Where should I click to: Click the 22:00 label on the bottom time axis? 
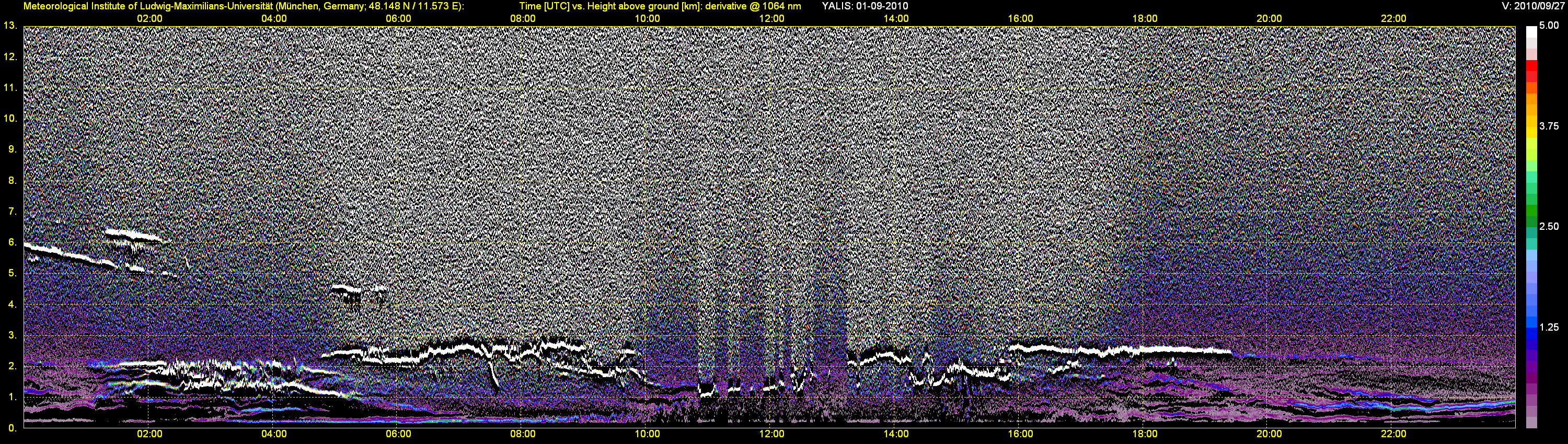pyautogui.click(x=1393, y=434)
